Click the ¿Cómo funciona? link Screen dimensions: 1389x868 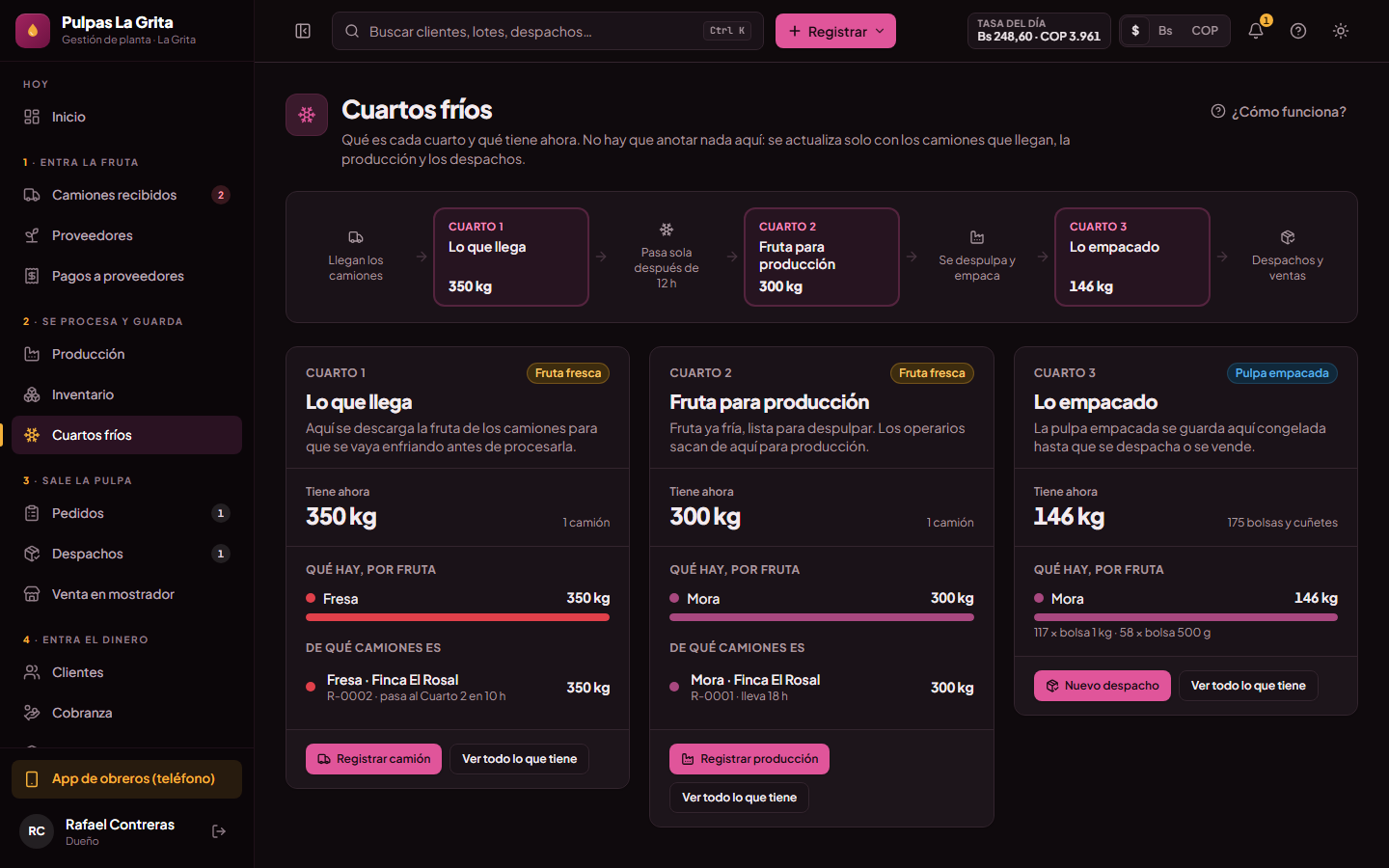[x=1278, y=112]
